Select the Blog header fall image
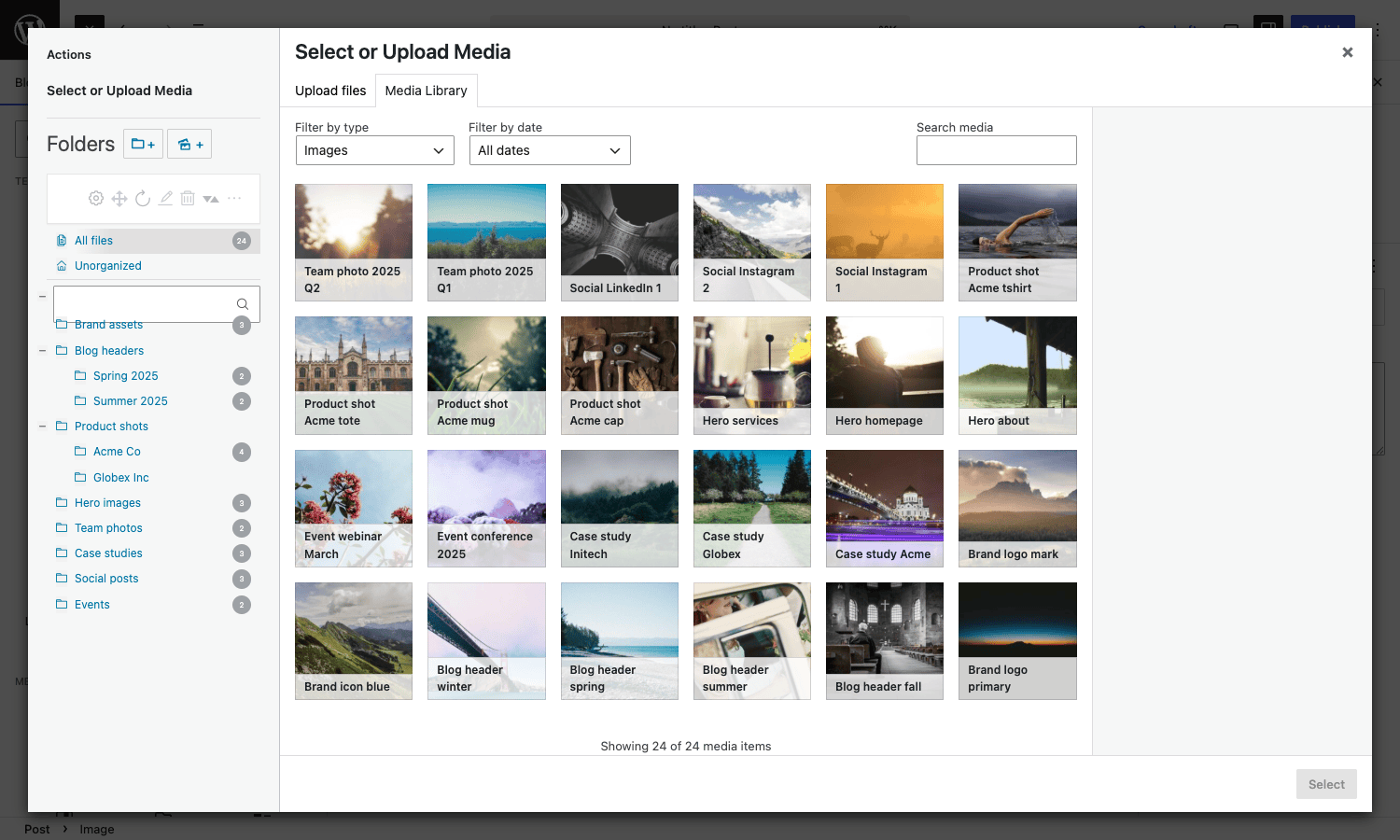Image resolution: width=1400 pixels, height=840 pixels. pyautogui.click(x=885, y=641)
